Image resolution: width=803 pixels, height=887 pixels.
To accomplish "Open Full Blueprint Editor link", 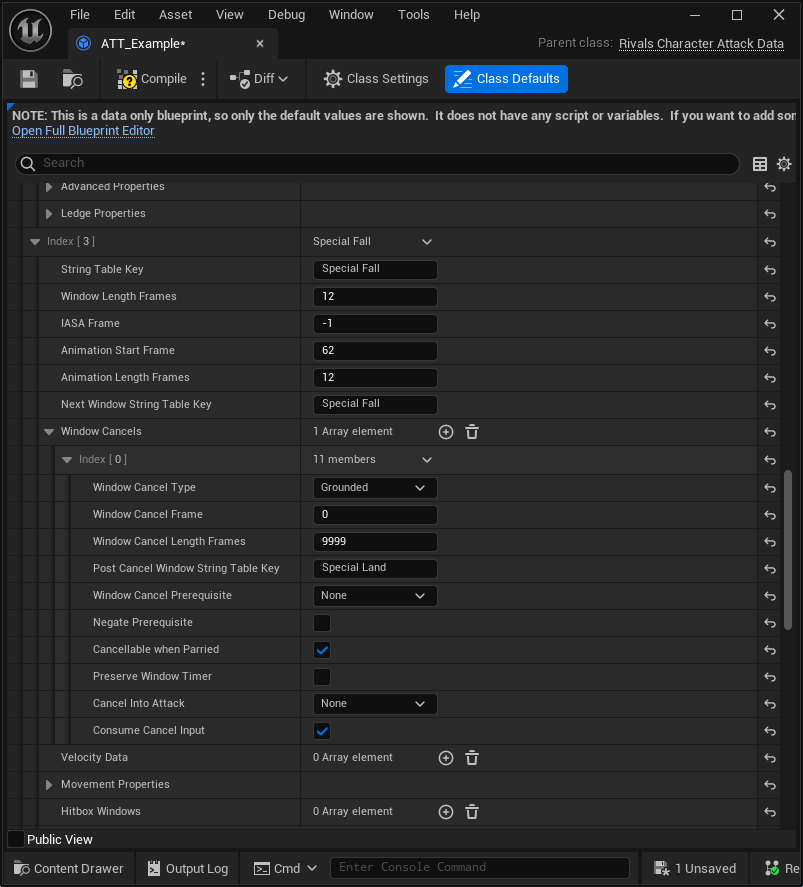I will pyautogui.click(x=83, y=131).
